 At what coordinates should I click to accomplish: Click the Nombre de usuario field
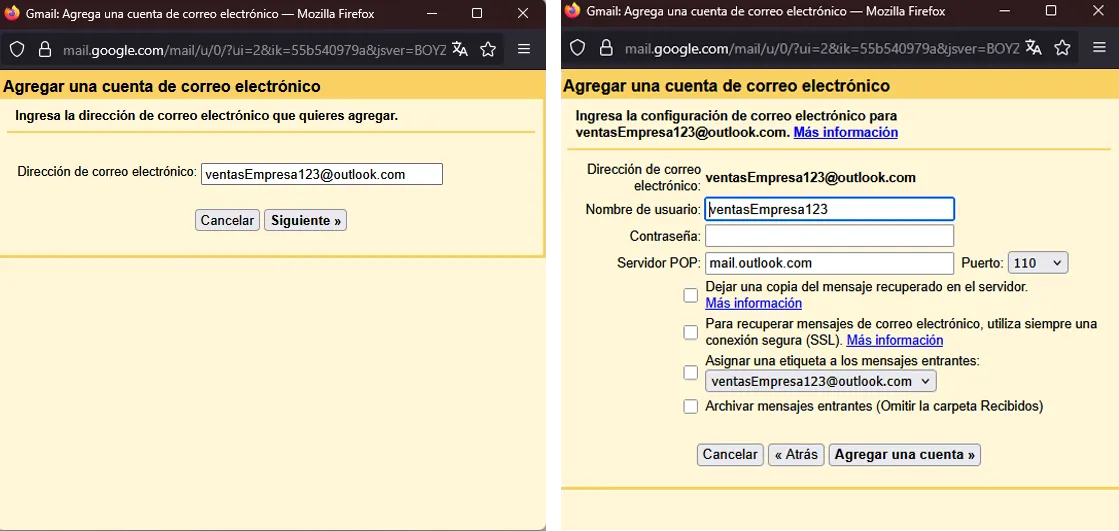pos(829,209)
